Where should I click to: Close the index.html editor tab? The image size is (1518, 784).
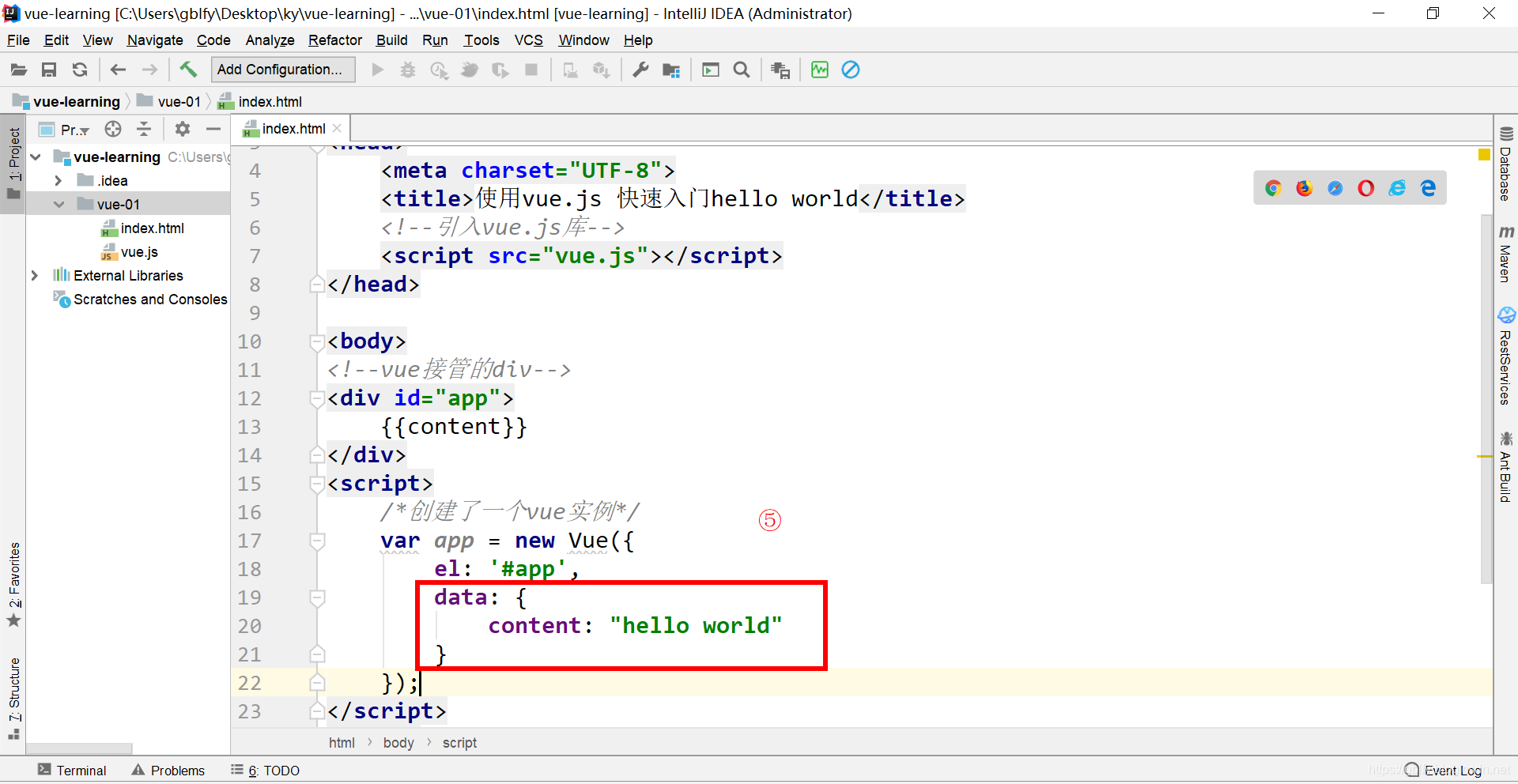click(338, 128)
